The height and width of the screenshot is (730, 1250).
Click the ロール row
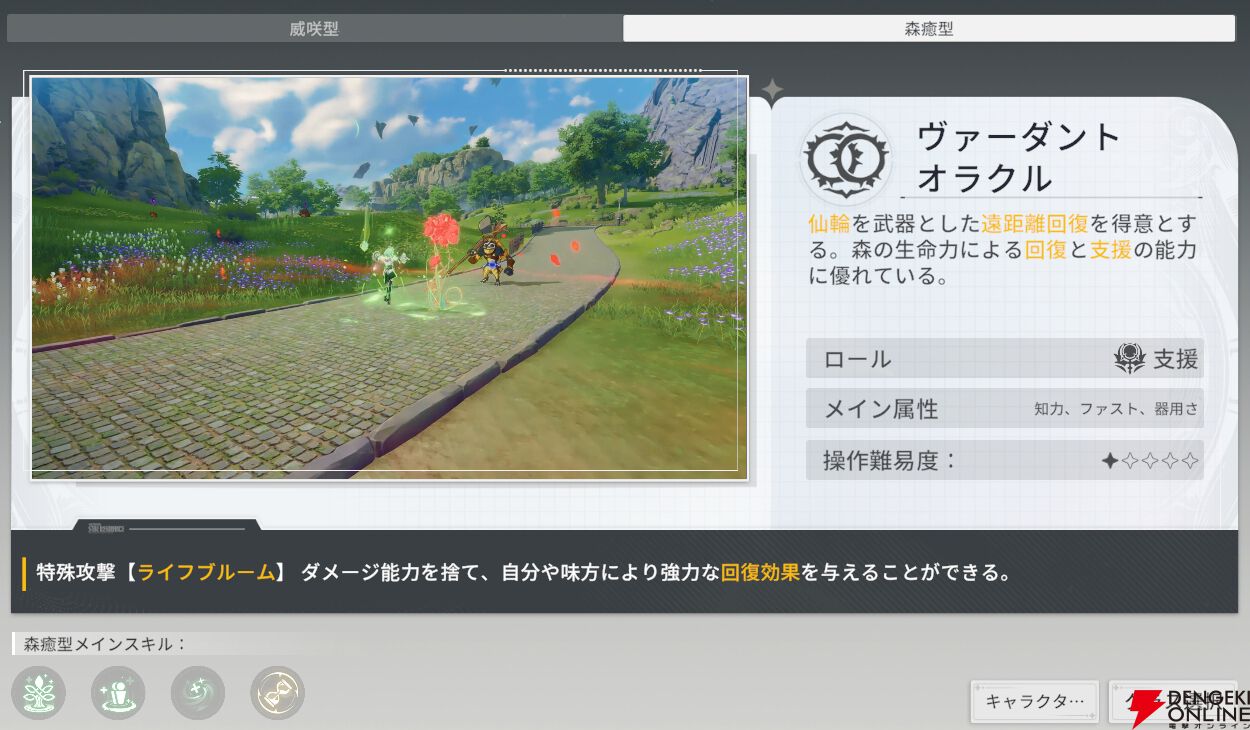click(x=1004, y=359)
